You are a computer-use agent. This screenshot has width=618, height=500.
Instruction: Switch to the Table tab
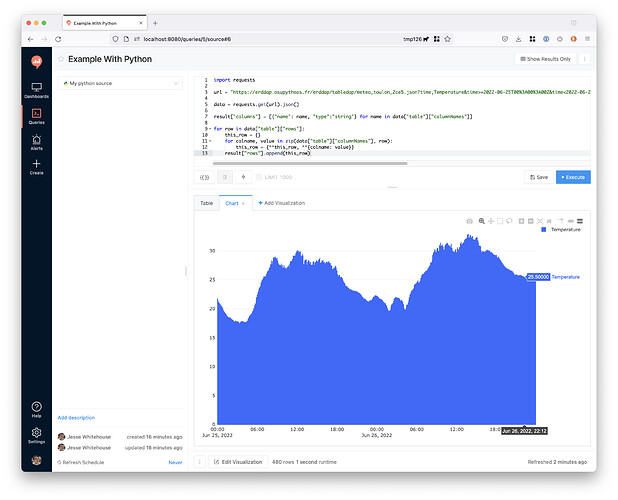click(207, 203)
